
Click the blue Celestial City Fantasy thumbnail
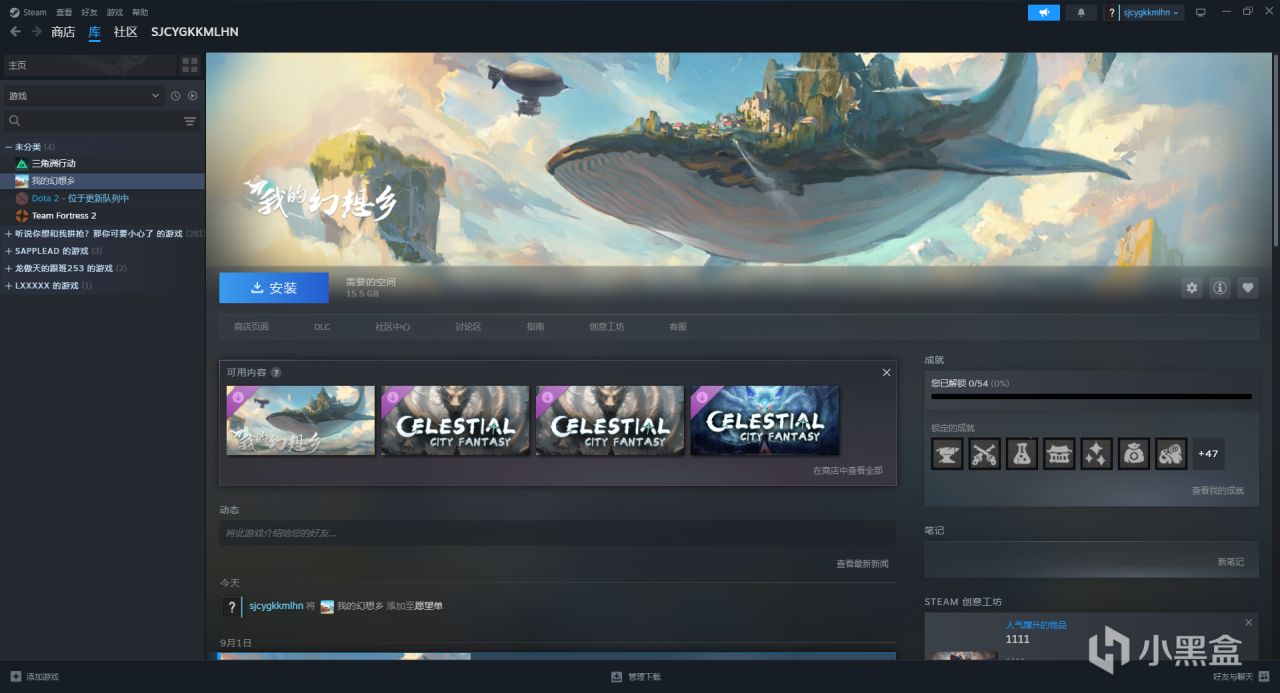pyautogui.click(x=765, y=420)
